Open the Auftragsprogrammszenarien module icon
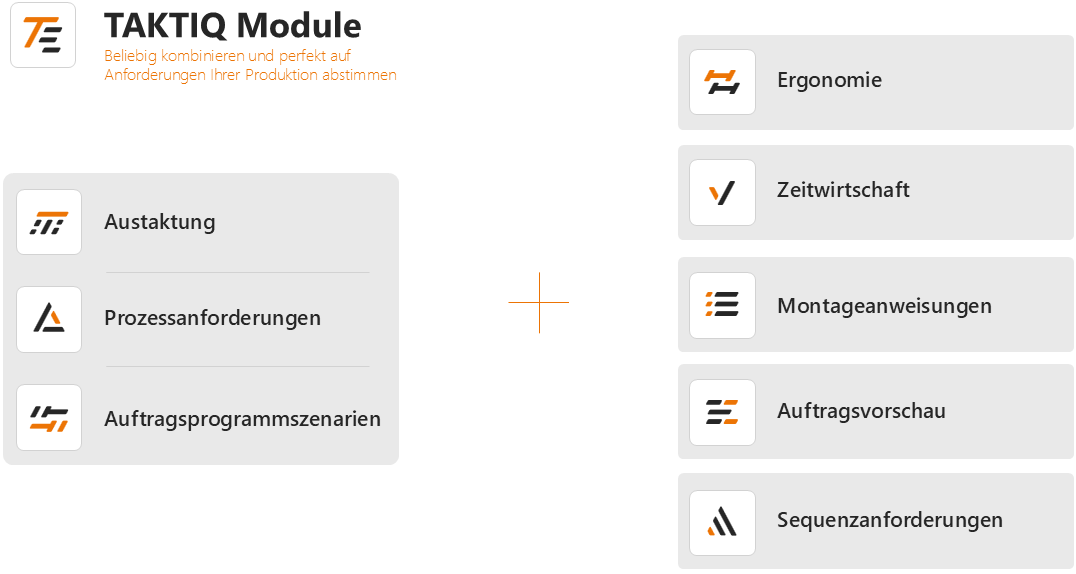The image size is (1076, 574). [49, 418]
